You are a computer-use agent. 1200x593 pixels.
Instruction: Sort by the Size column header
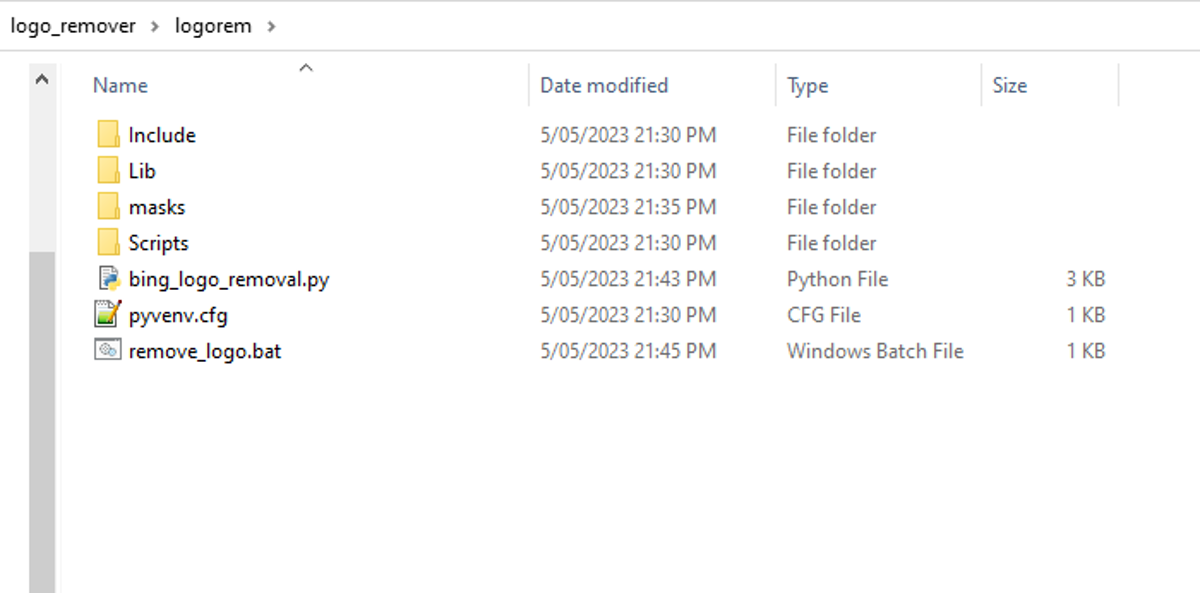pos(1009,86)
